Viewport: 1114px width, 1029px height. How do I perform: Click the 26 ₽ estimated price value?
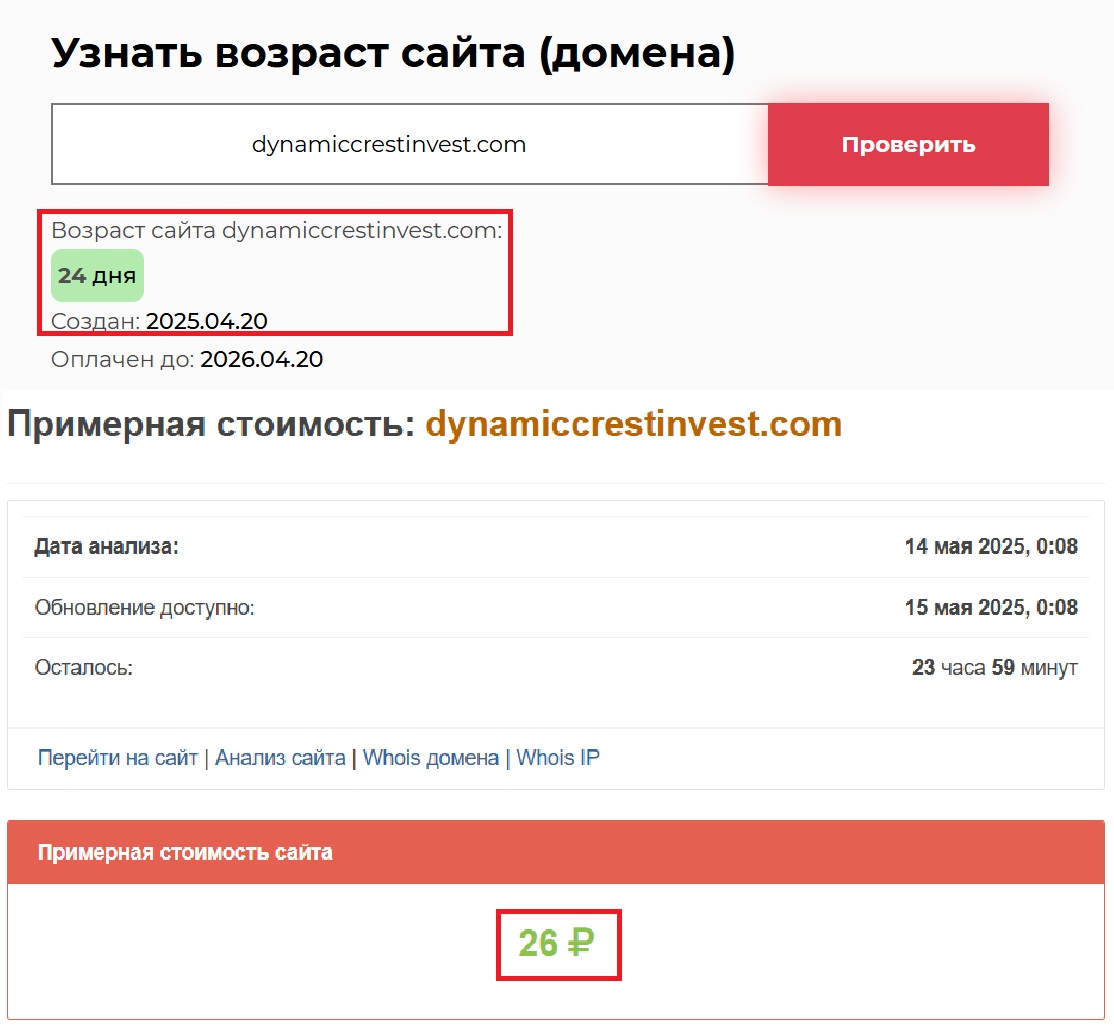coord(556,943)
